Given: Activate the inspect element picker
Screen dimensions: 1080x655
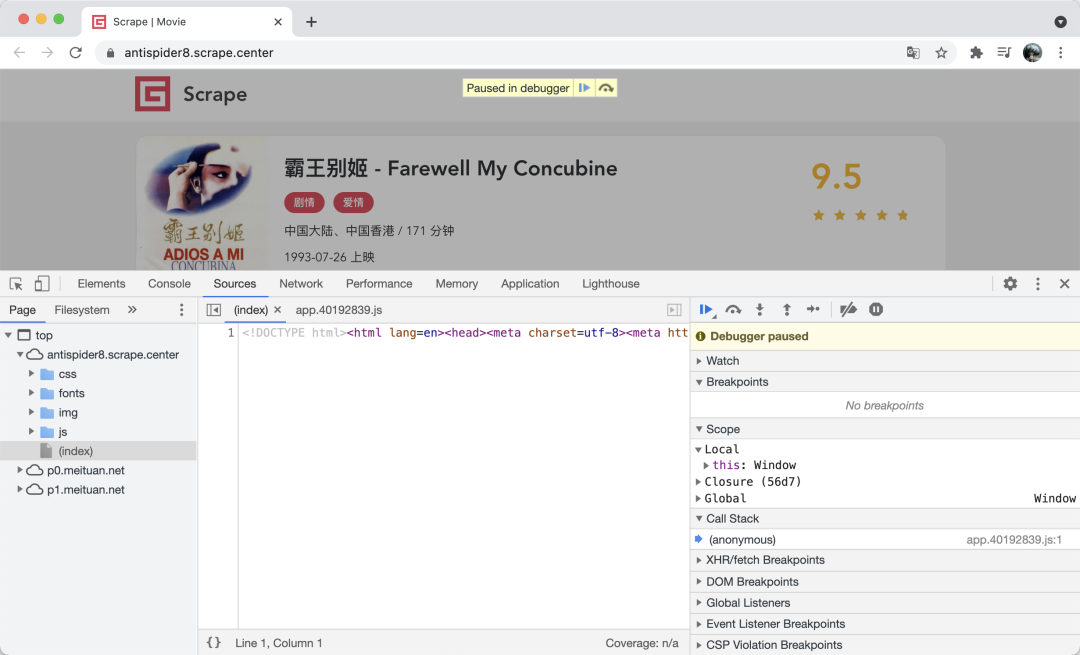Looking at the screenshot, I should tap(17, 284).
